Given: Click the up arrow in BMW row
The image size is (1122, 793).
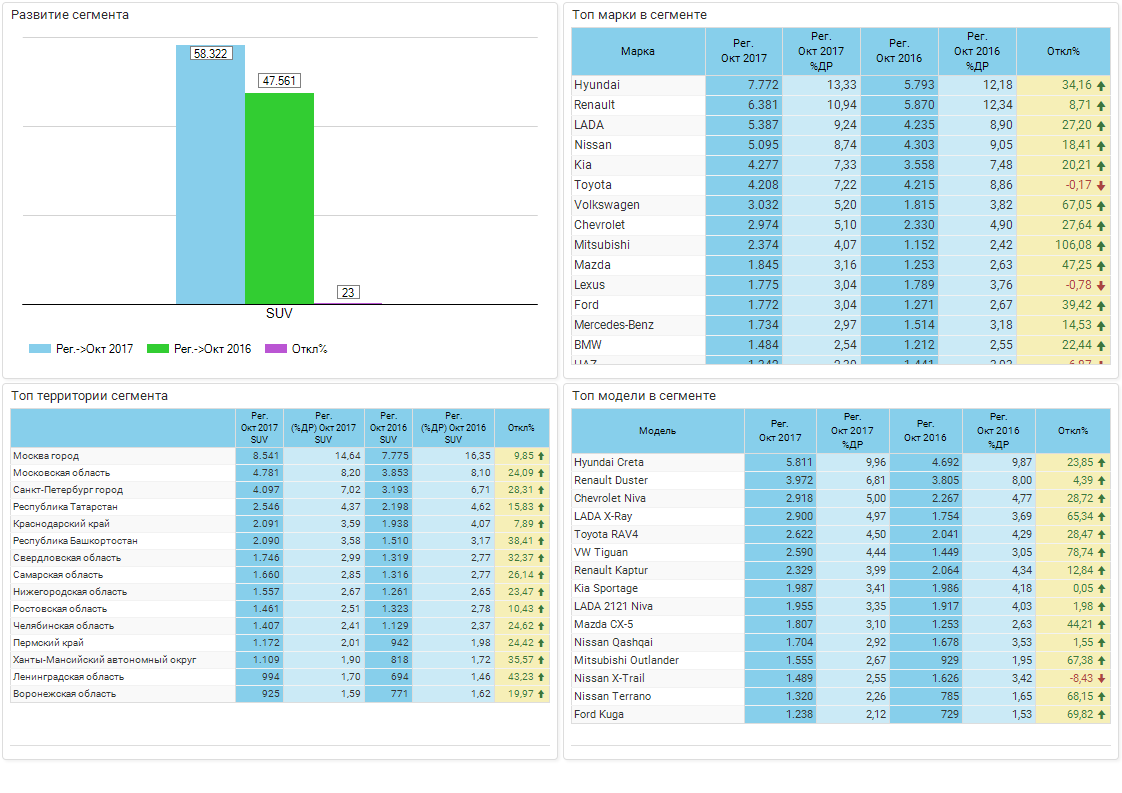Looking at the screenshot, I should [1101, 346].
